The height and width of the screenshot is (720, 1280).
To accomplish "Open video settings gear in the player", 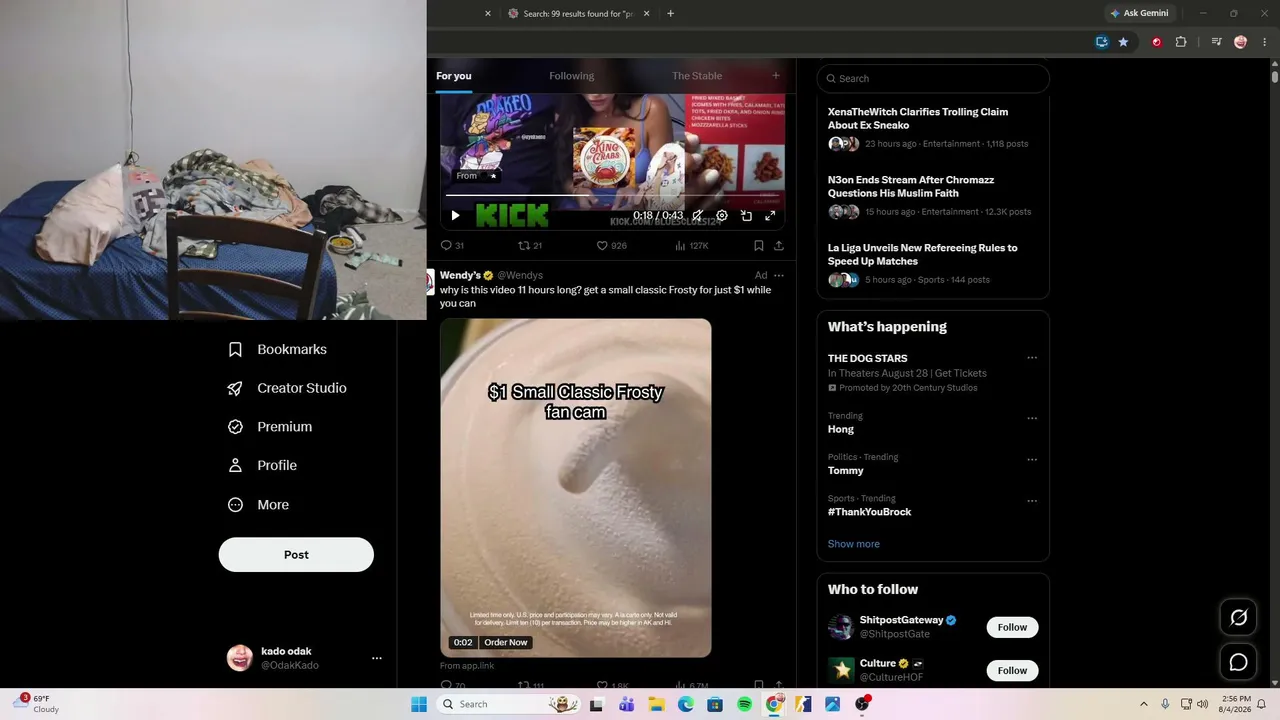I will [x=722, y=215].
